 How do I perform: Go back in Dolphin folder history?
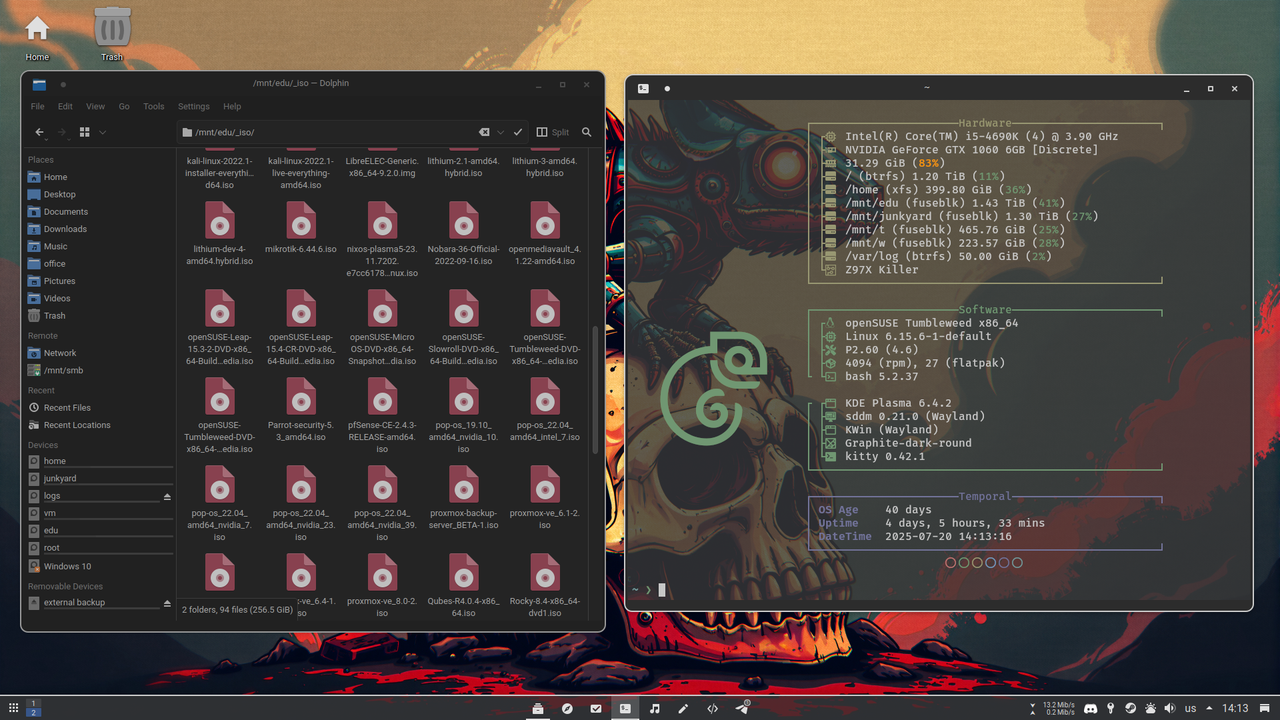[x=40, y=132]
